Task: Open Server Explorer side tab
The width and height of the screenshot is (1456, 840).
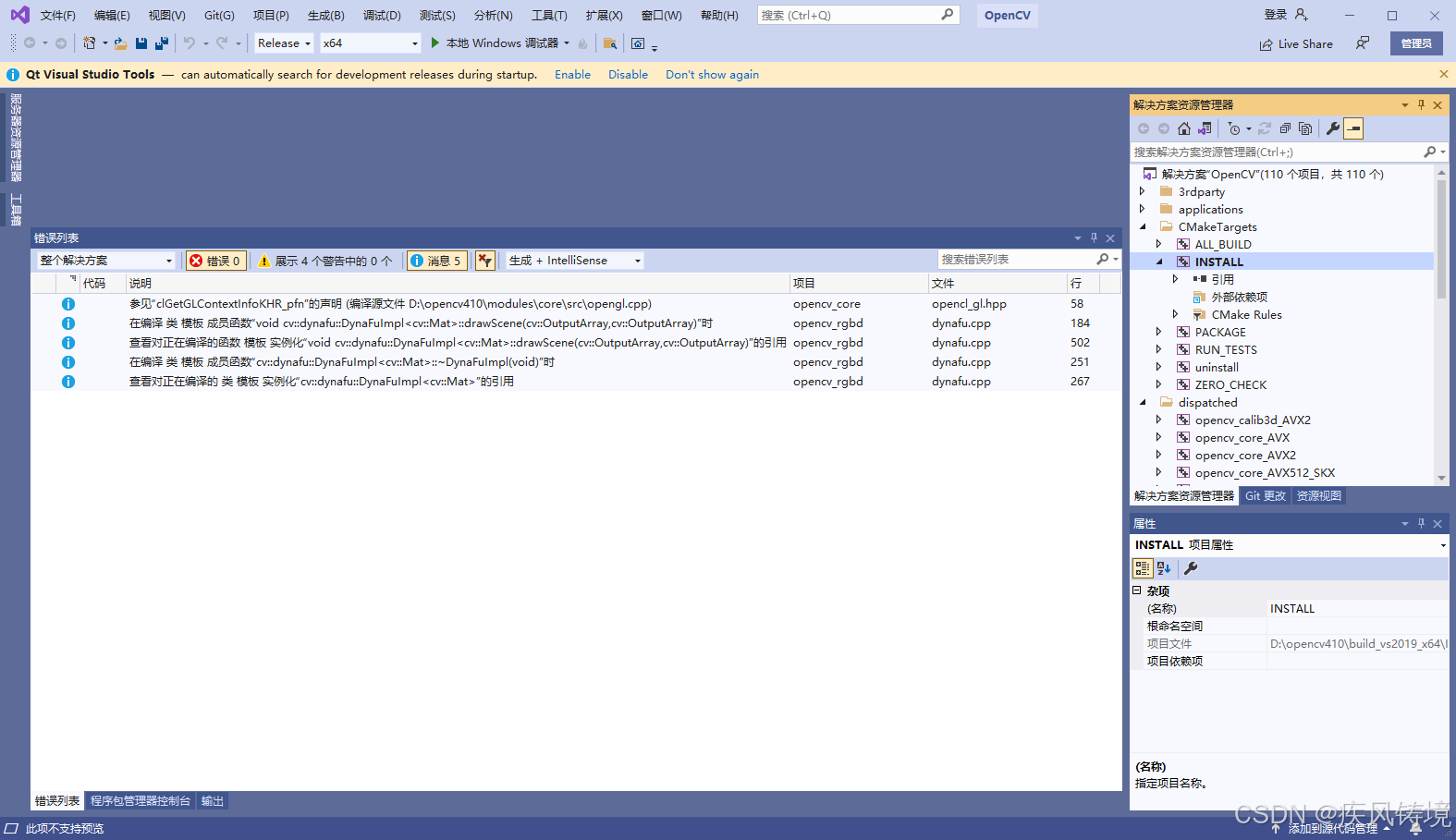Action: [16, 137]
